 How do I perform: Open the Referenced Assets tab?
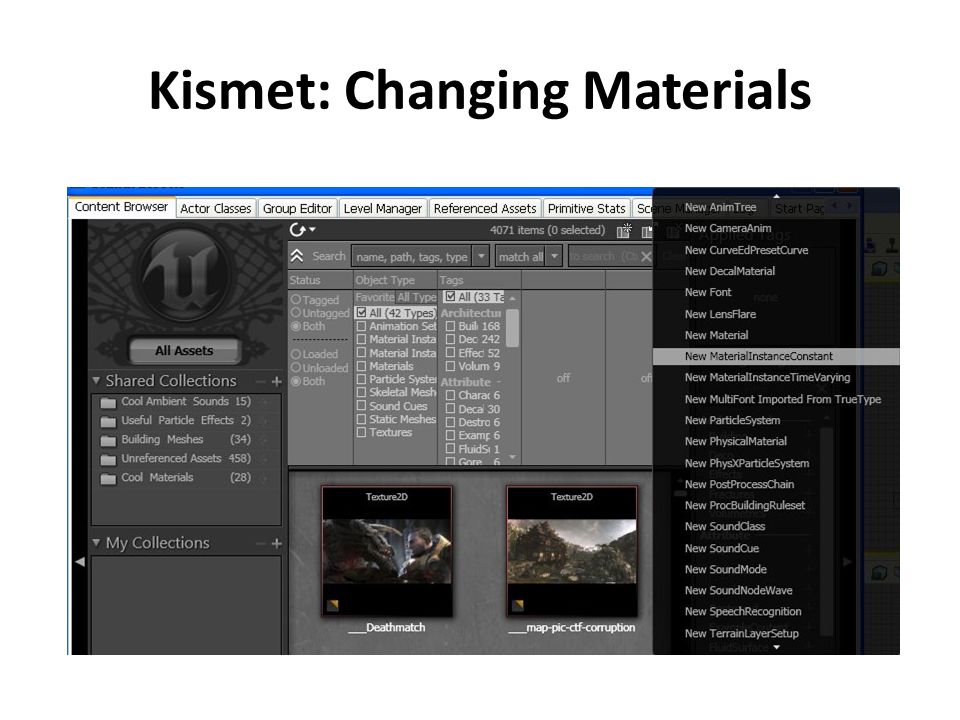coord(485,209)
